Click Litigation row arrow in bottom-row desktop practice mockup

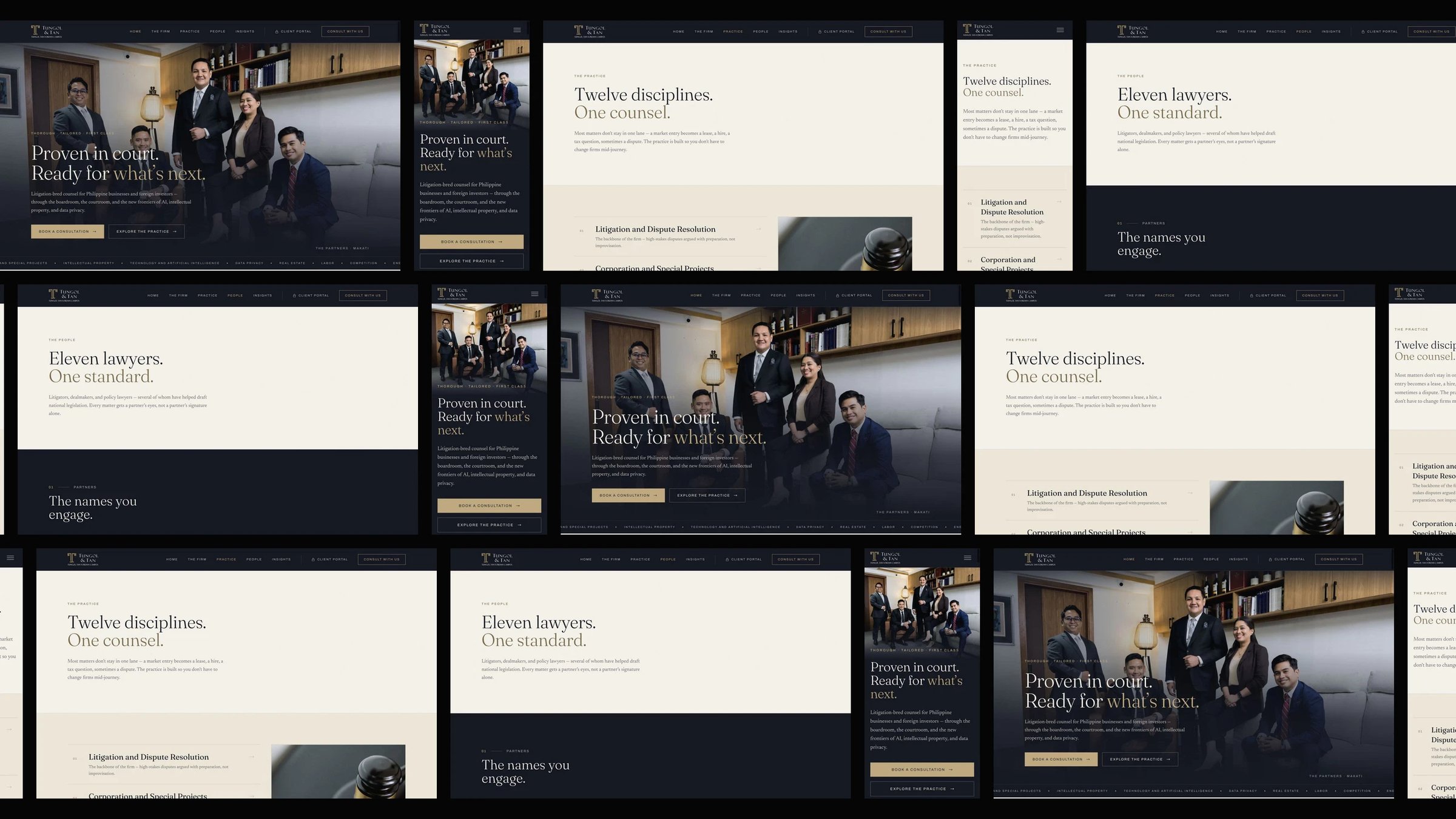[x=252, y=757]
